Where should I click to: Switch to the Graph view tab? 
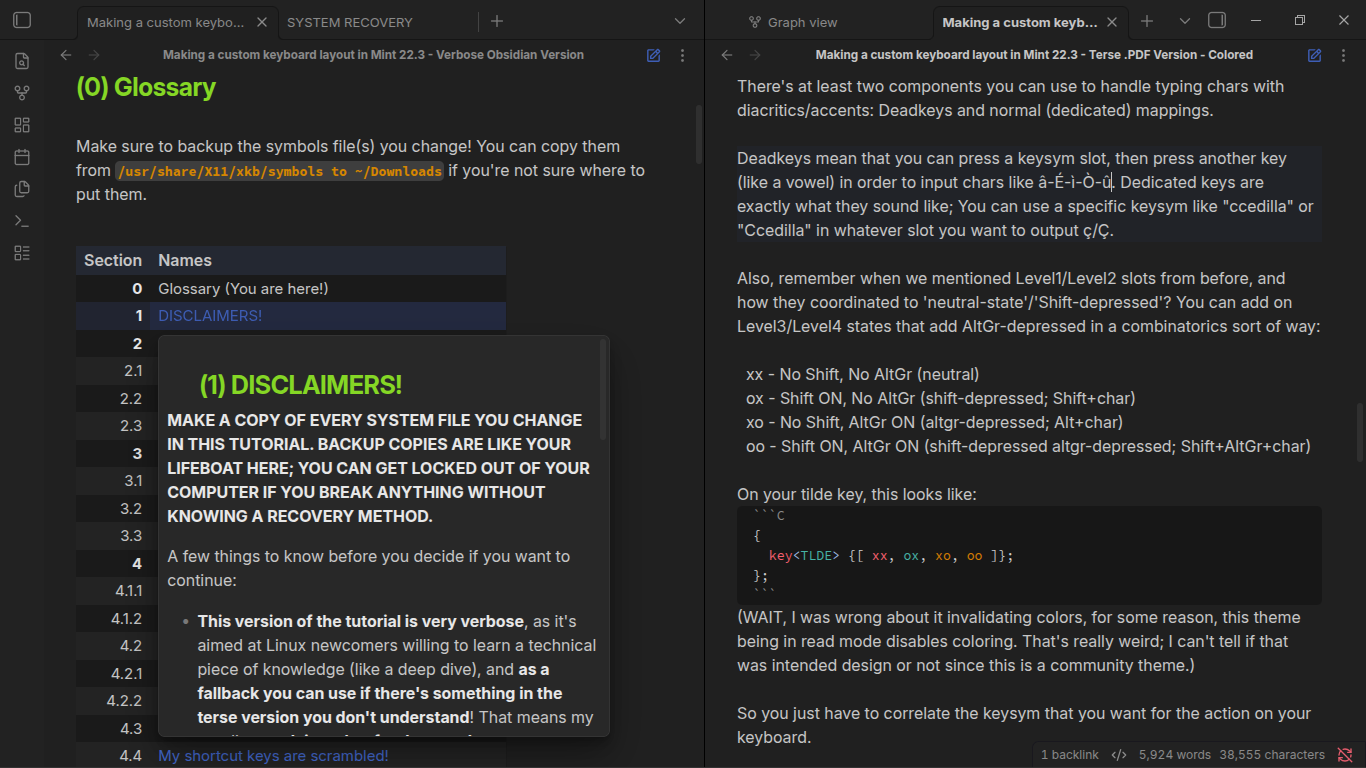pyautogui.click(x=793, y=22)
